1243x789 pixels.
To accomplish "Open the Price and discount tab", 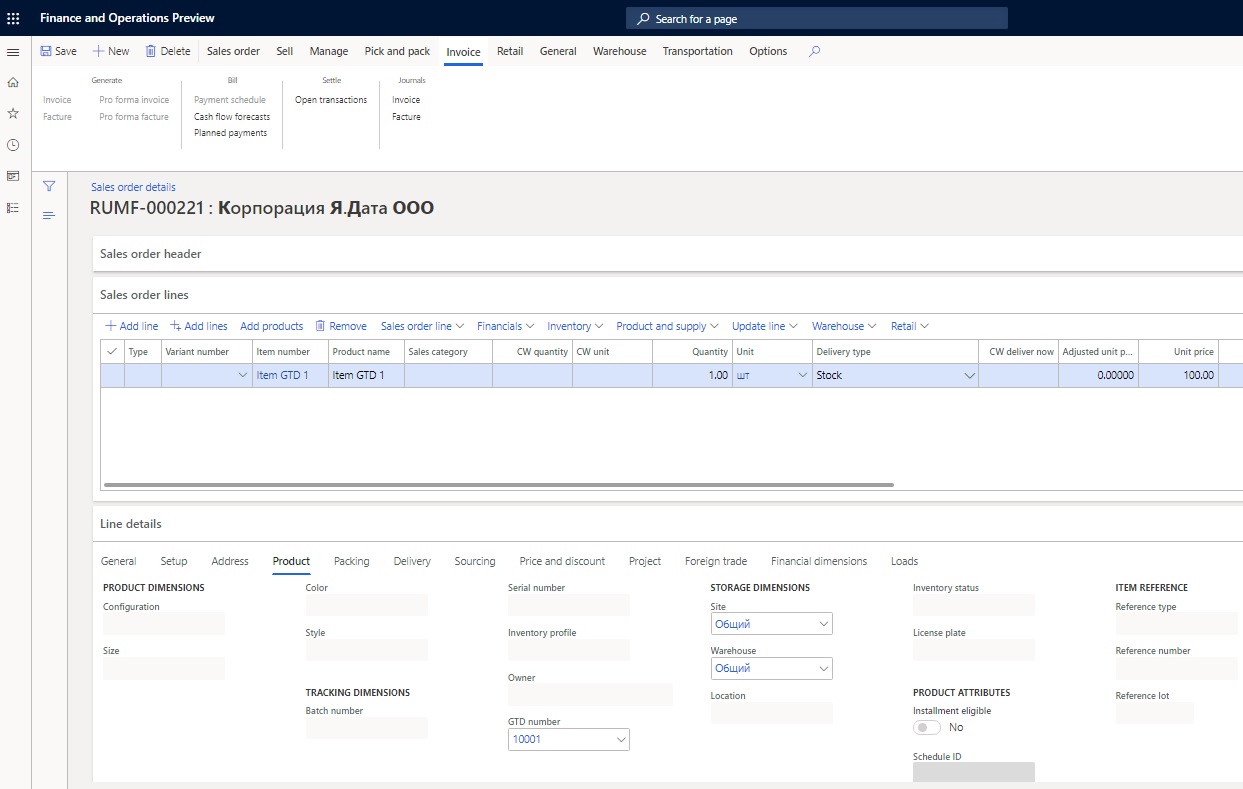I will [562, 561].
